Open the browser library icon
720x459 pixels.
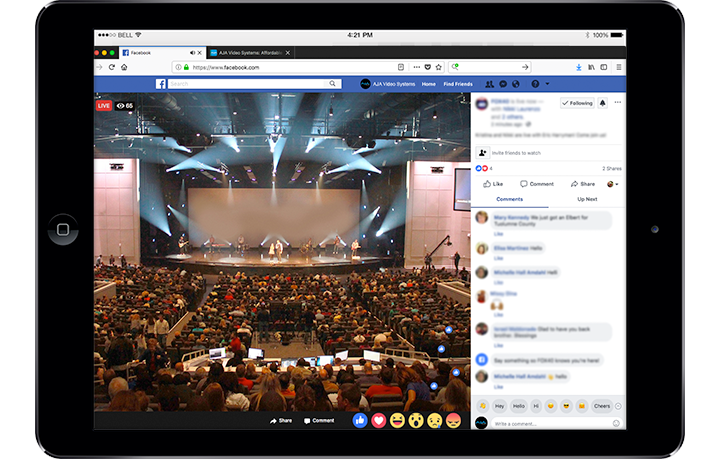(x=591, y=67)
